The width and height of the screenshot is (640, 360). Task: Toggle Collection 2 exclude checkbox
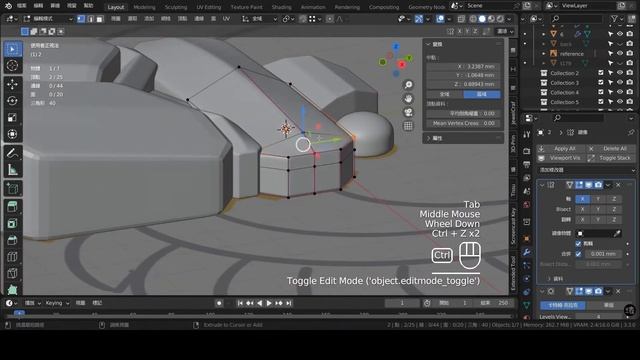click(x=600, y=73)
